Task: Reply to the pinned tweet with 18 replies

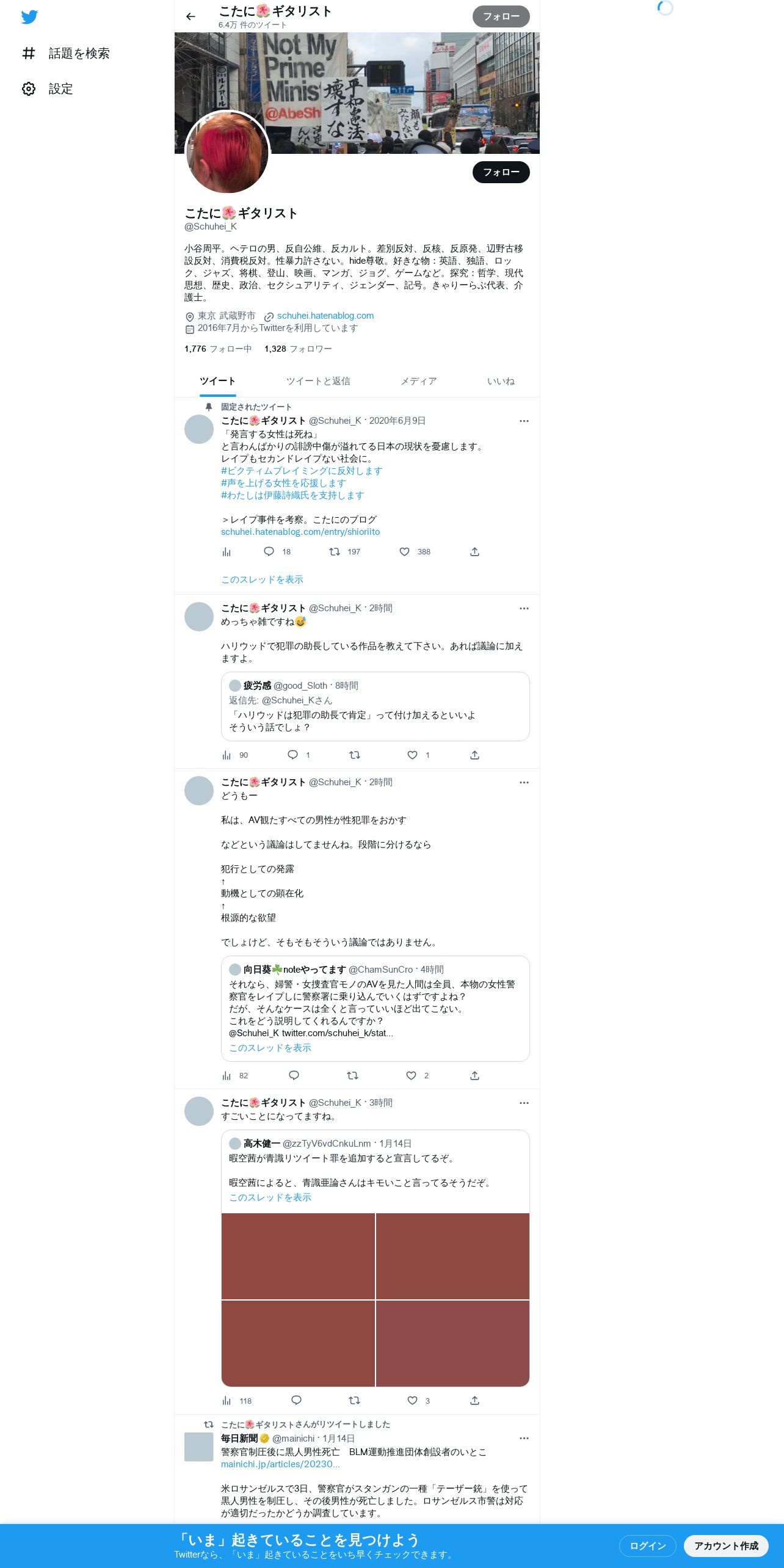Action: click(269, 552)
